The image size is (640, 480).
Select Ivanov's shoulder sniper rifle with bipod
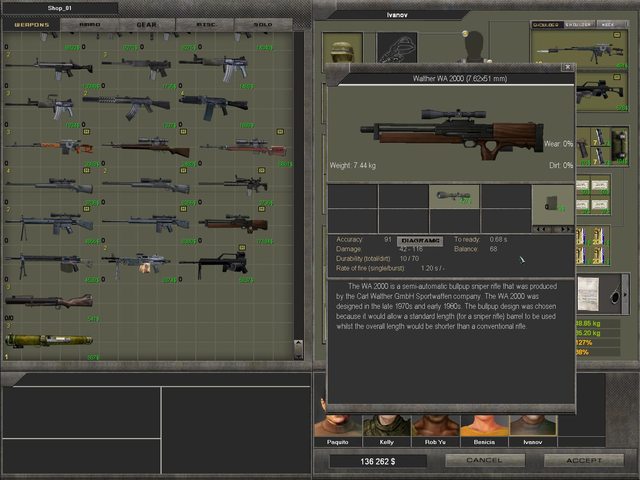point(579,51)
